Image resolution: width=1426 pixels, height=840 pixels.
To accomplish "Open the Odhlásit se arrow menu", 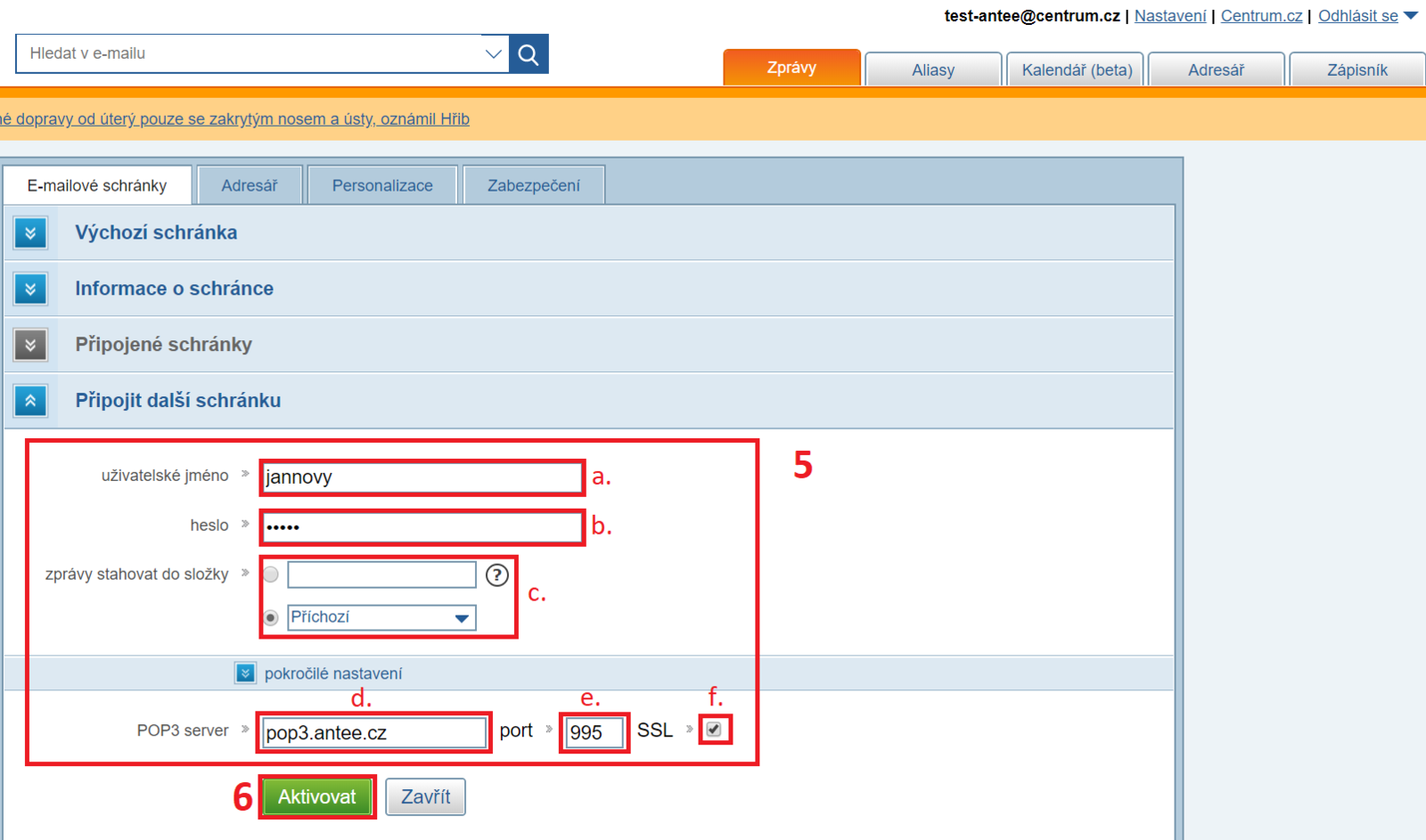I will pos(1411,16).
